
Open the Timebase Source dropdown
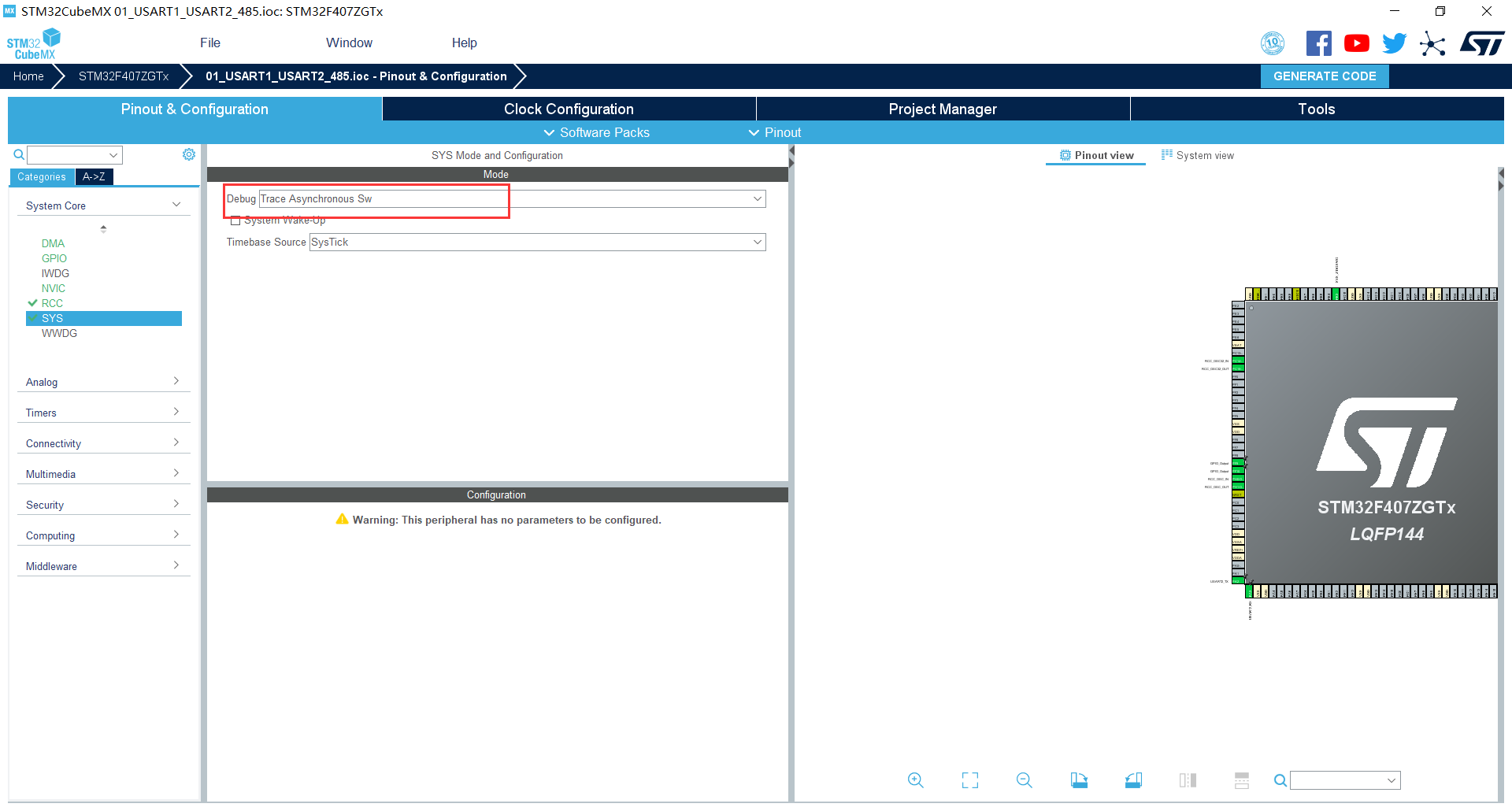pyautogui.click(x=537, y=242)
